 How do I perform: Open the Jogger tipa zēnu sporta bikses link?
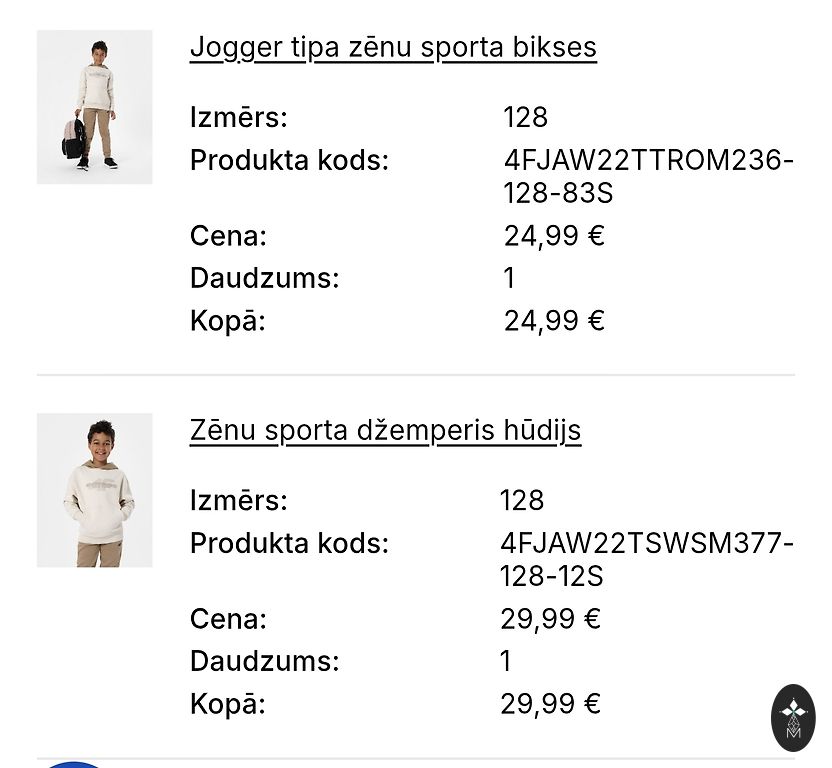click(393, 47)
